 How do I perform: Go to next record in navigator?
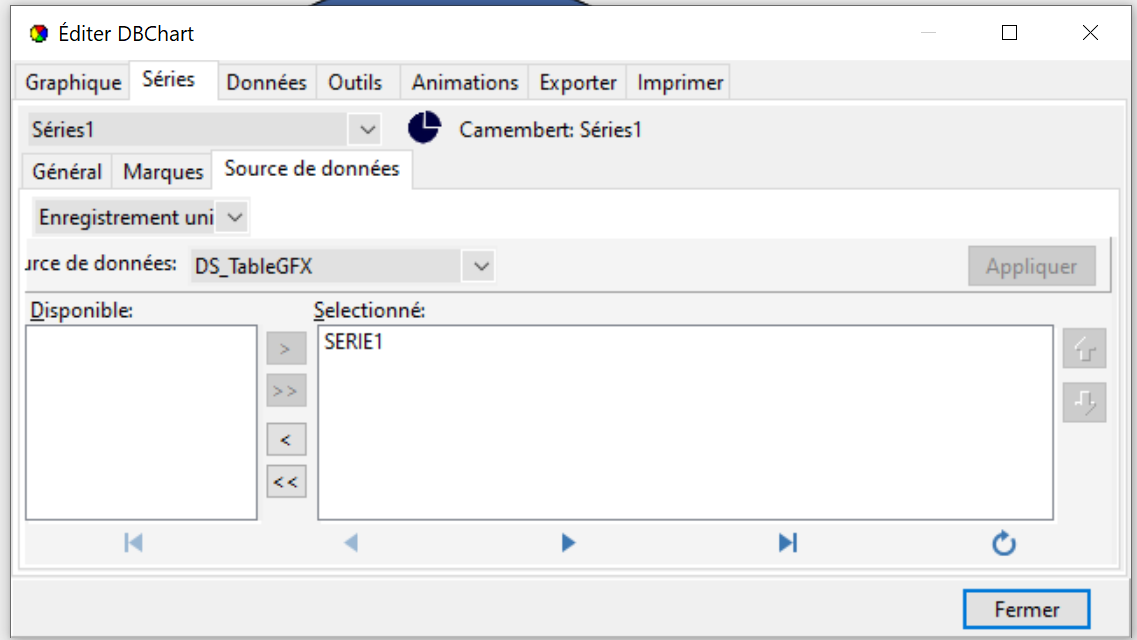[568, 543]
